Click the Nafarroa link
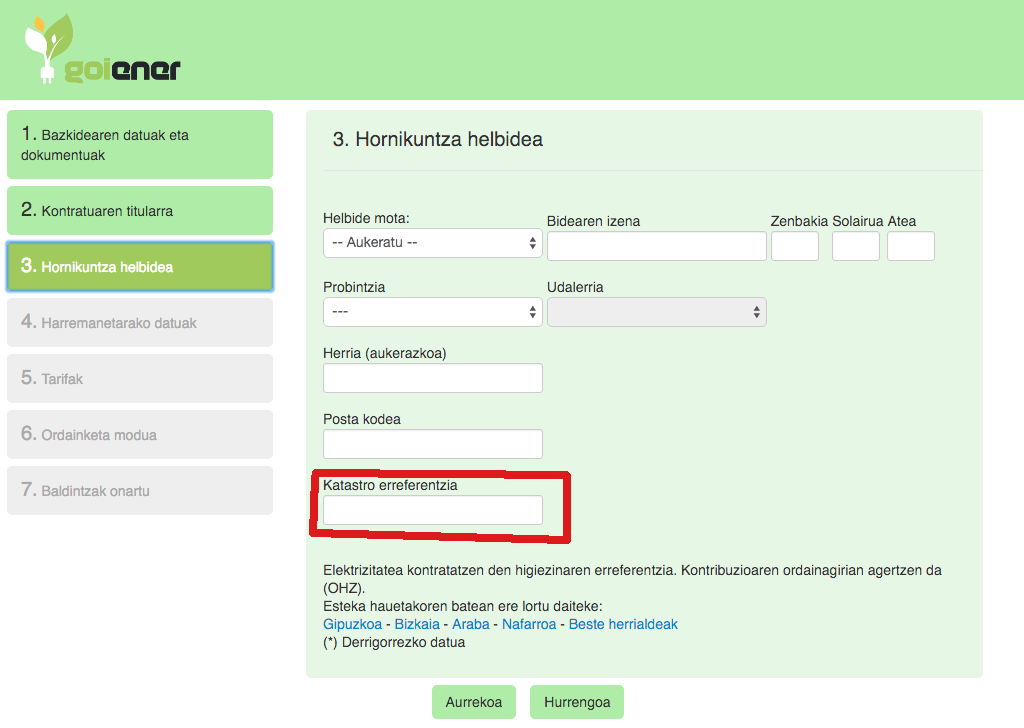This screenshot has width=1024, height=728. coord(529,624)
